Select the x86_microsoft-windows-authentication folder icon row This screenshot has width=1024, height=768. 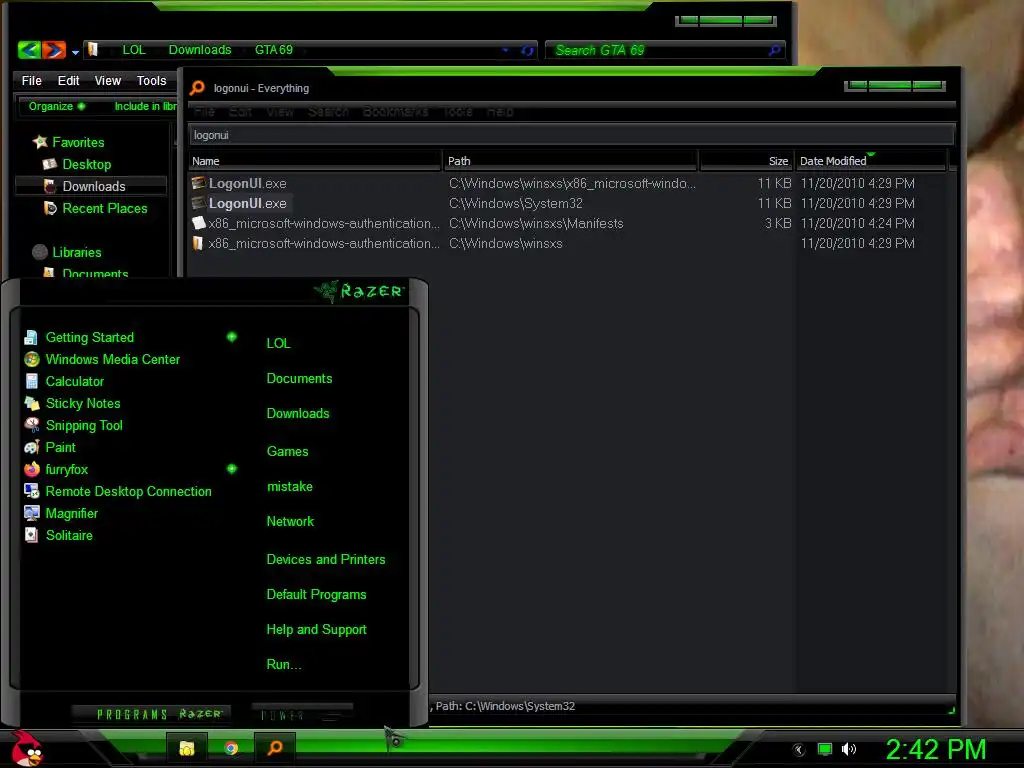point(197,244)
